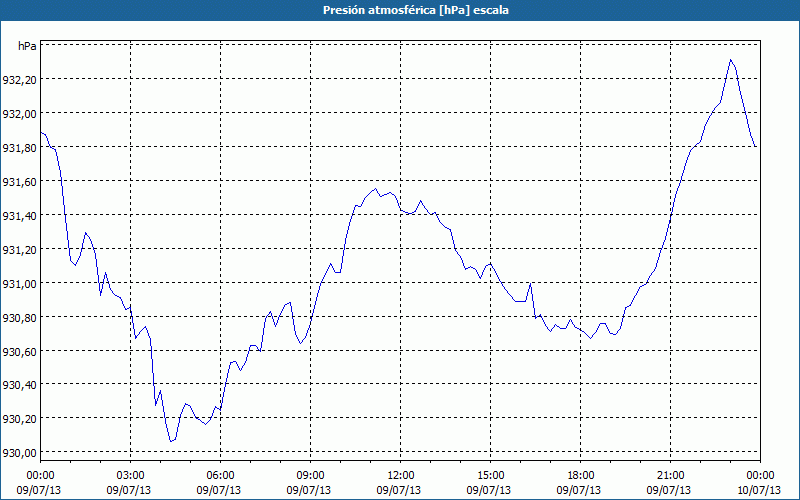This screenshot has width=800, height=500.
Task: Click the 'hPa' unit label
Action: coord(27,46)
